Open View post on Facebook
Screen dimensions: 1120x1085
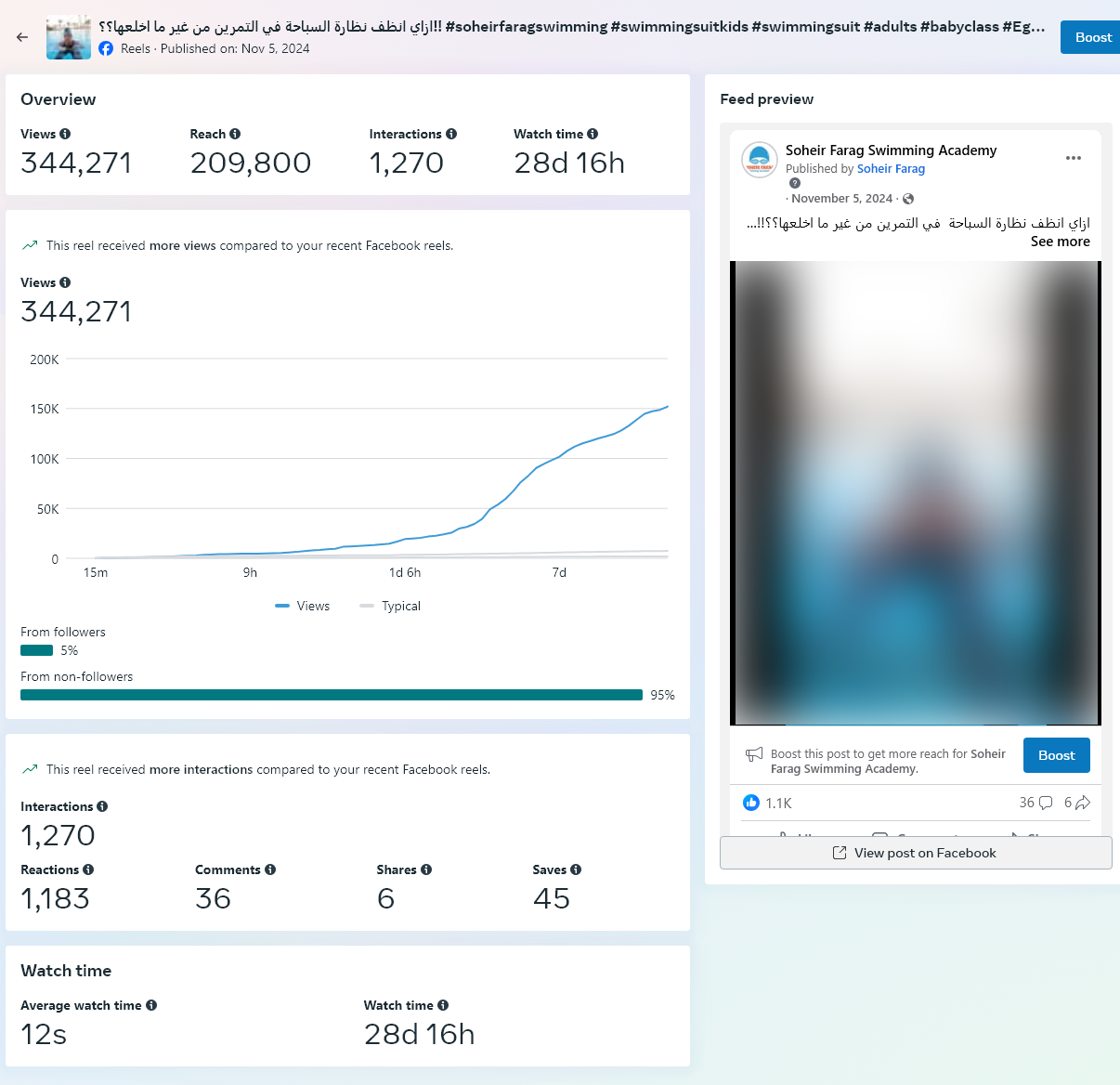(915, 853)
